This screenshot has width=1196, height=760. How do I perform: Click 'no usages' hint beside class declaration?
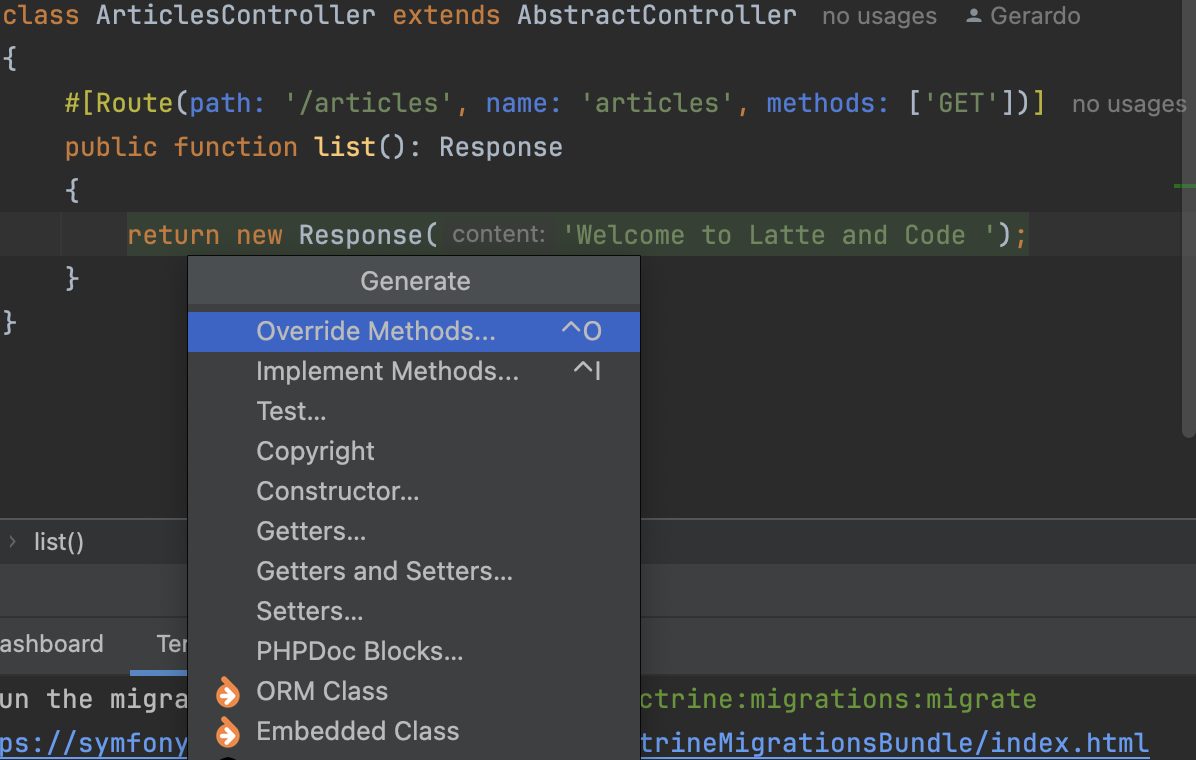tap(879, 16)
